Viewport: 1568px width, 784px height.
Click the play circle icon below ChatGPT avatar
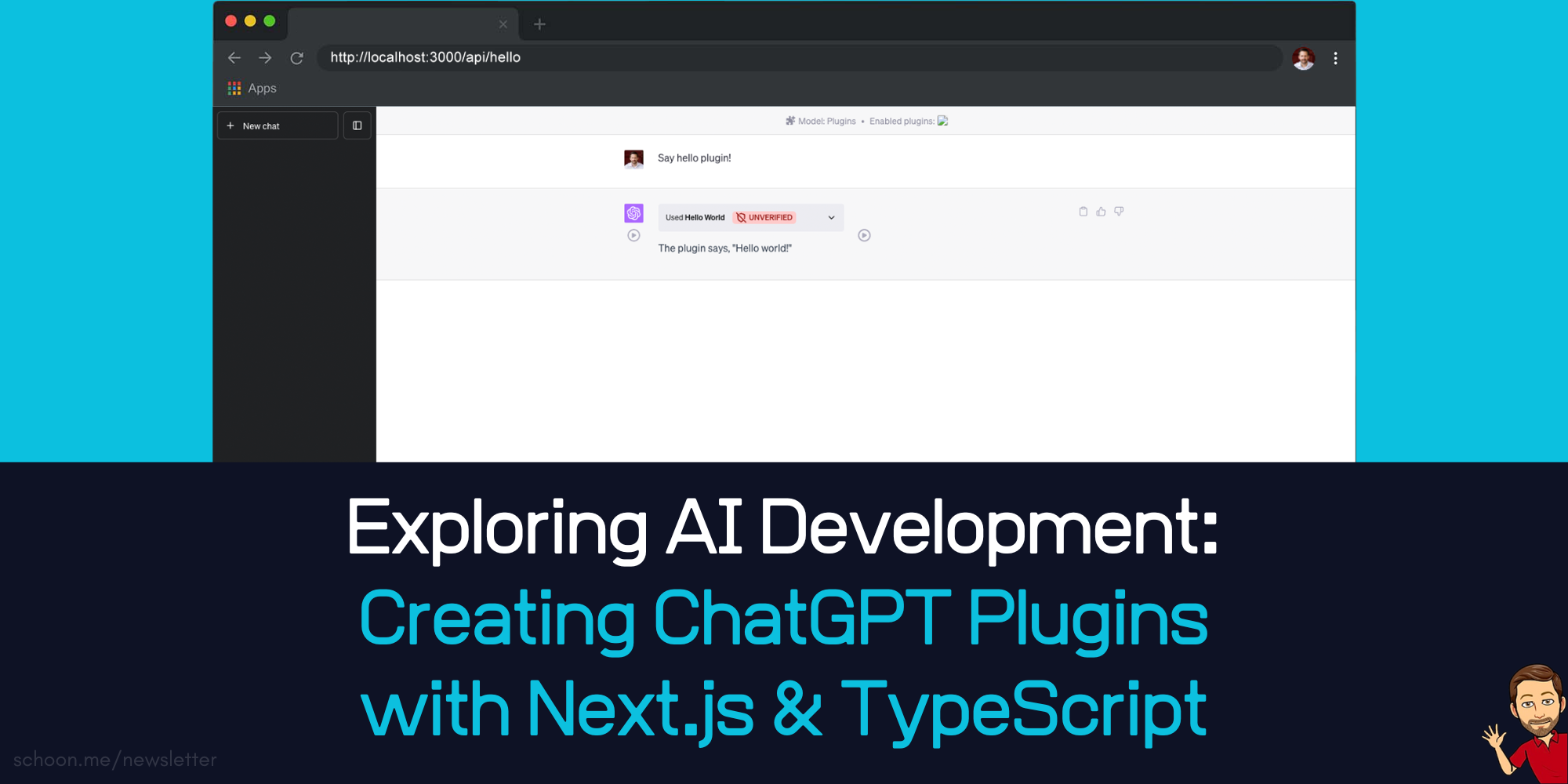[633, 235]
